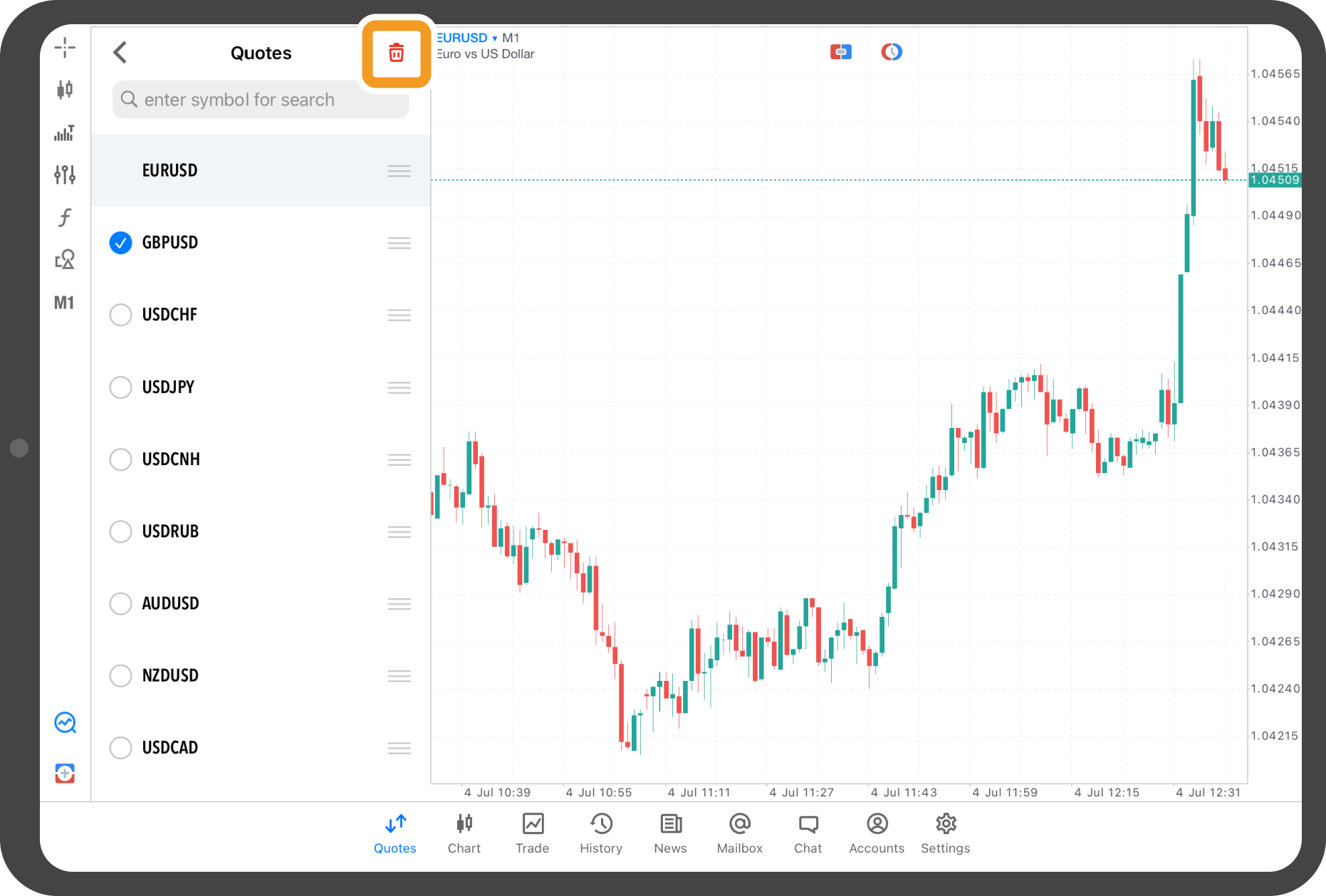1326x896 pixels.
Task: Click the red-blue trade panel icon
Action: click(x=840, y=52)
